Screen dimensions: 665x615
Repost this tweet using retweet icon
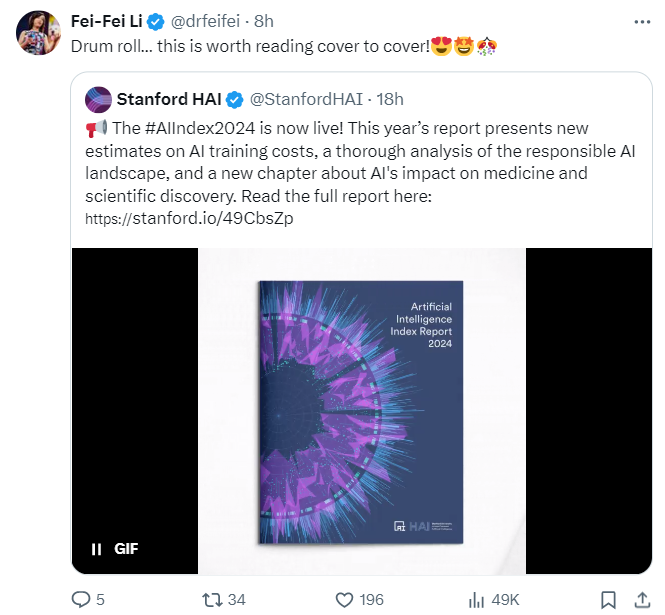212,599
